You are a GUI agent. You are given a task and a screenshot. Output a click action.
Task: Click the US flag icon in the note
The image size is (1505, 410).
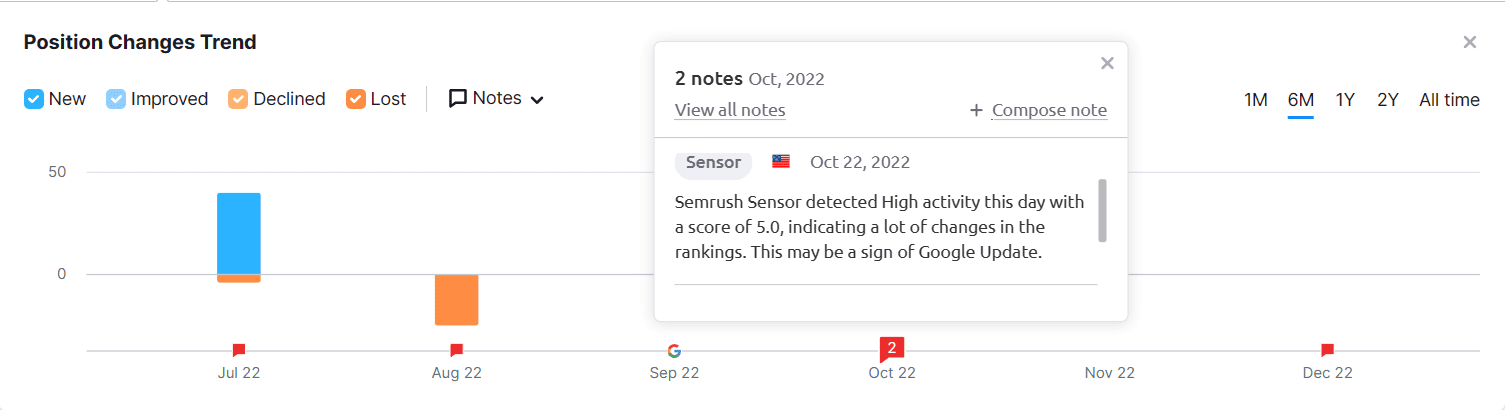coord(781,161)
